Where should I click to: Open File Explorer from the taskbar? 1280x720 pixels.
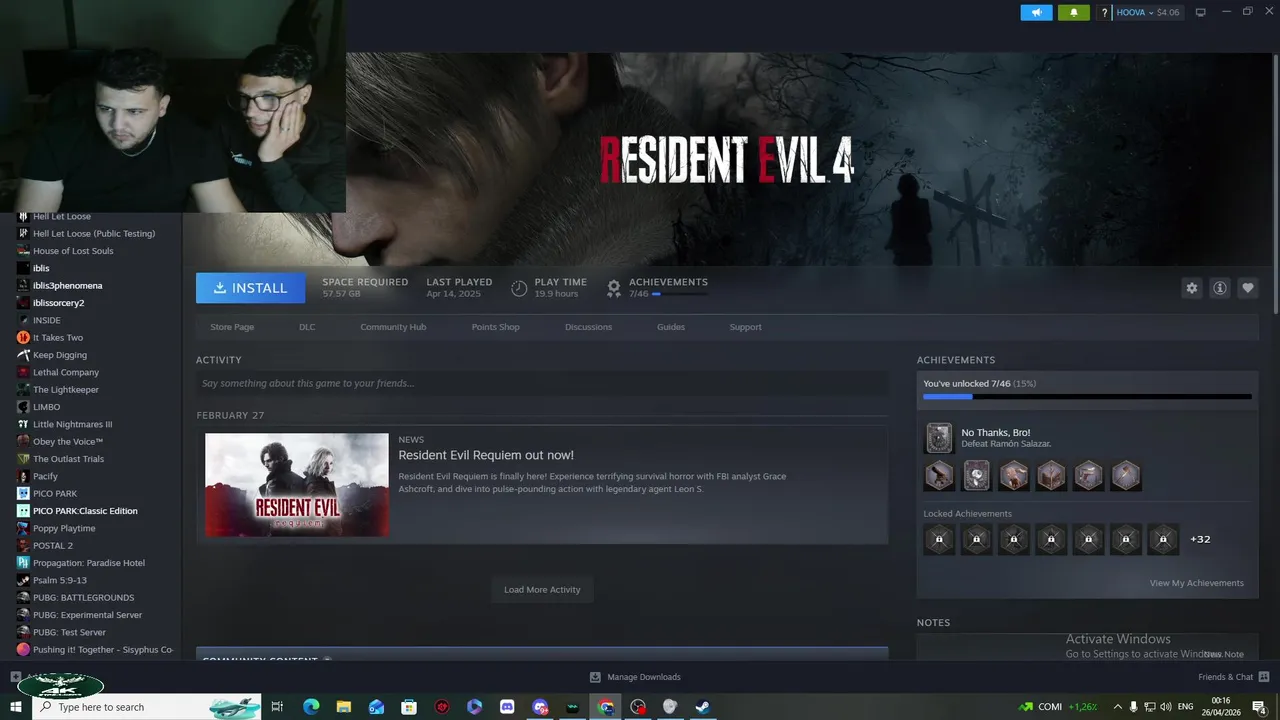pyautogui.click(x=343, y=707)
